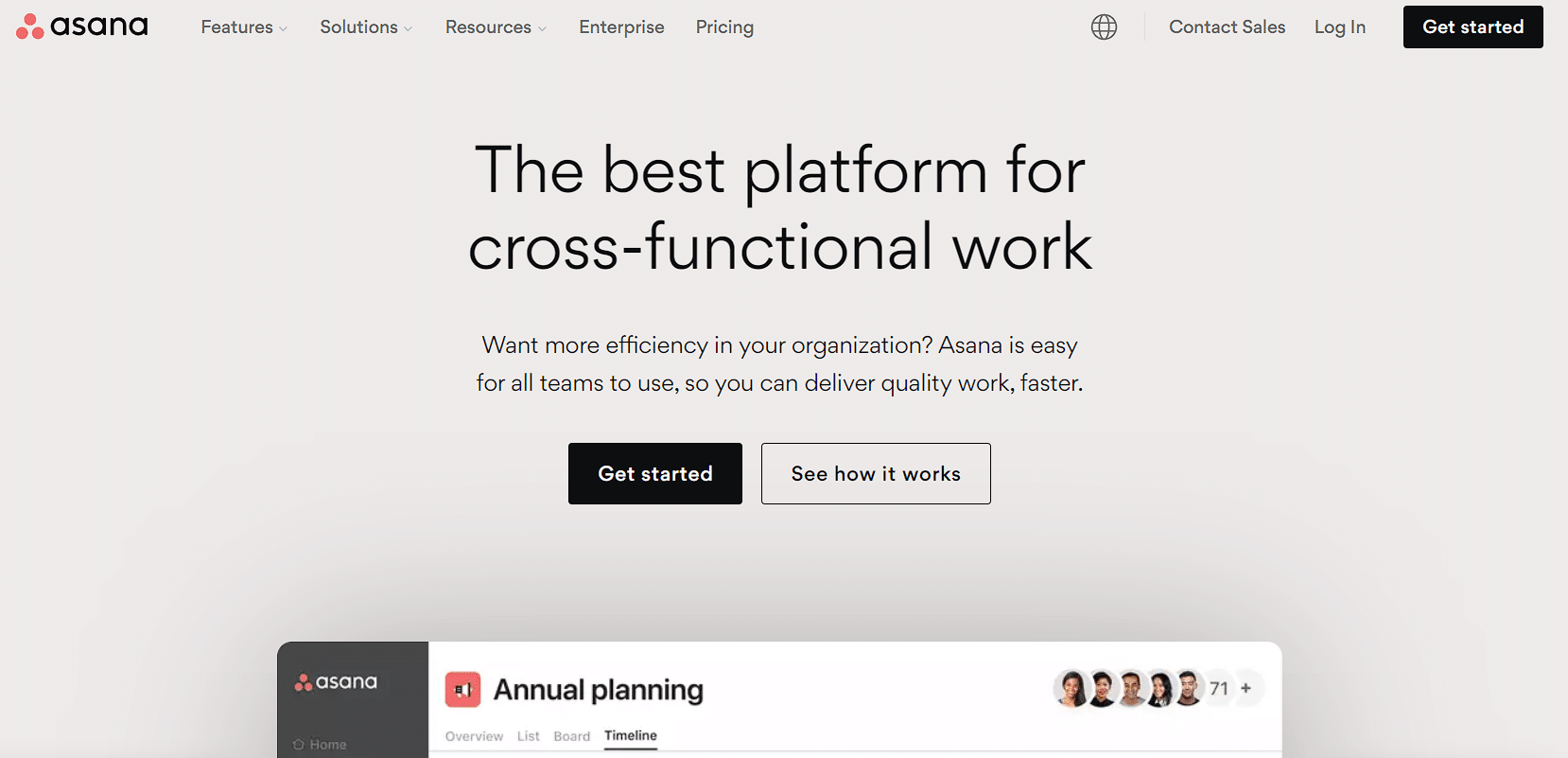The width and height of the screenshot is (1568, 758).
Task: Click the Asana logo in the top navigation
Action: (81, 26)
